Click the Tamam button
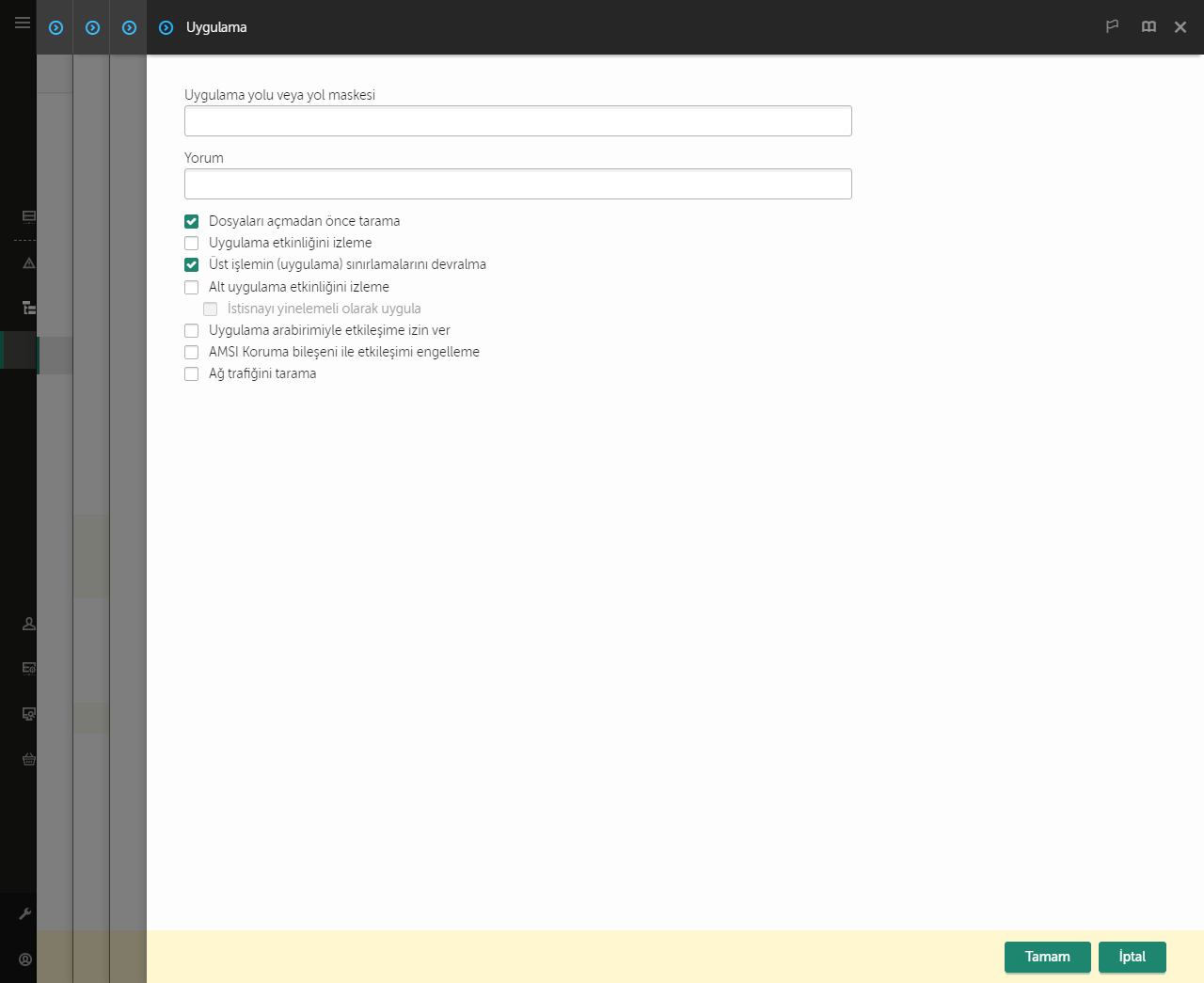The image size is (1204, 983). tap(1048, 957)
